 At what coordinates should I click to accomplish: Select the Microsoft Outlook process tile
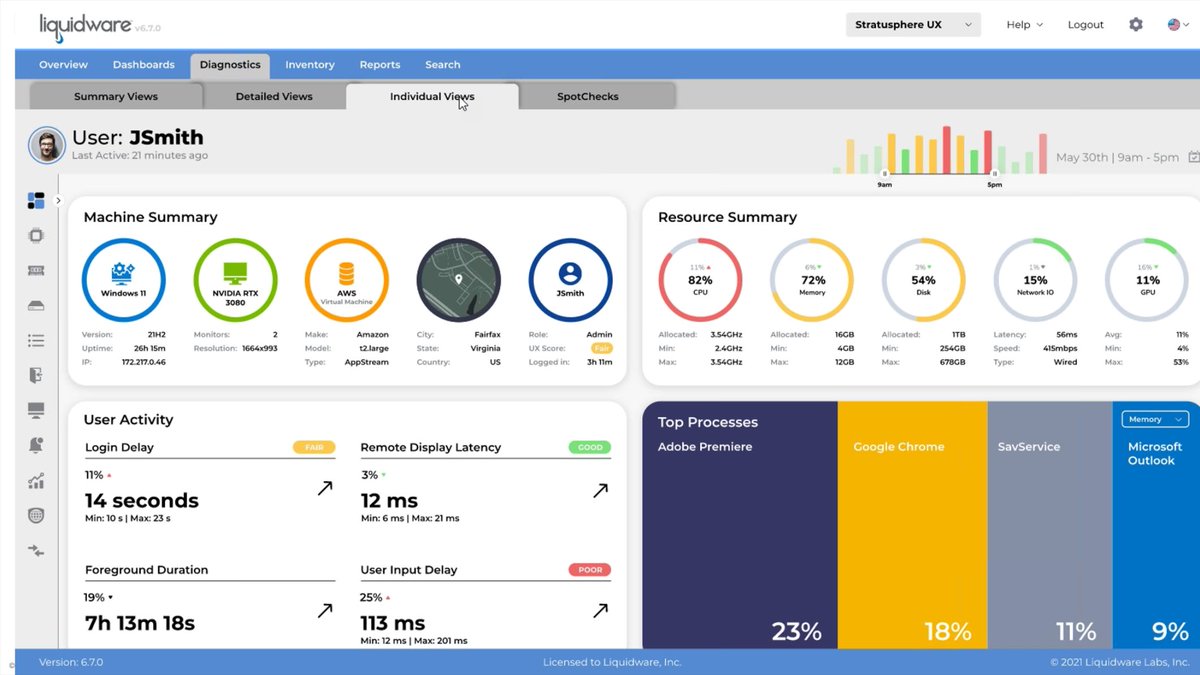[1156, 525]
